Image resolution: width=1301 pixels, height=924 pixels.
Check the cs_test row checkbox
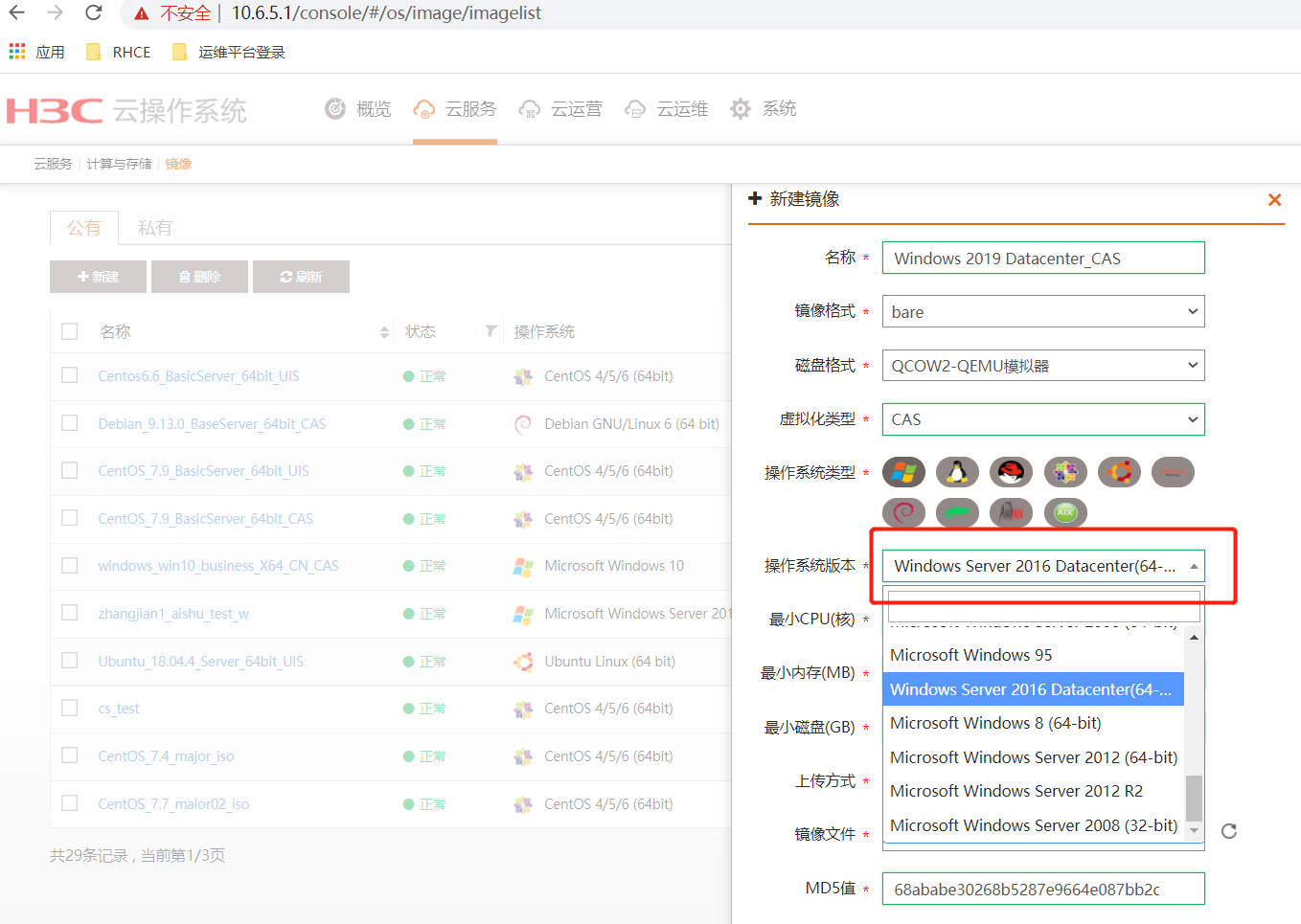point(70,708)
